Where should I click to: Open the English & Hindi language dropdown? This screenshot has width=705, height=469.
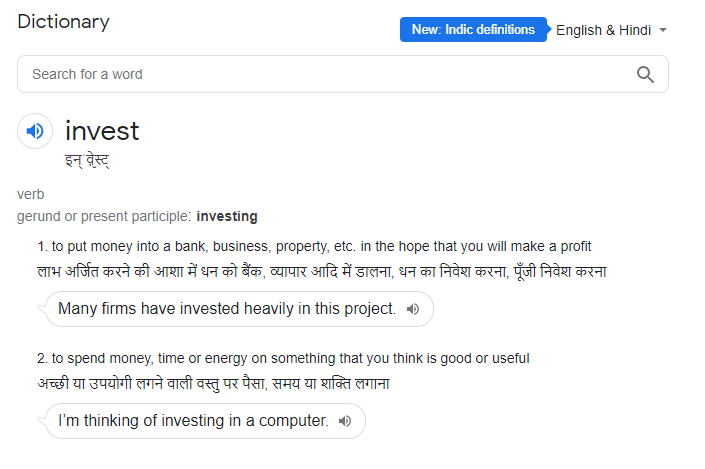tap(611, 30)
